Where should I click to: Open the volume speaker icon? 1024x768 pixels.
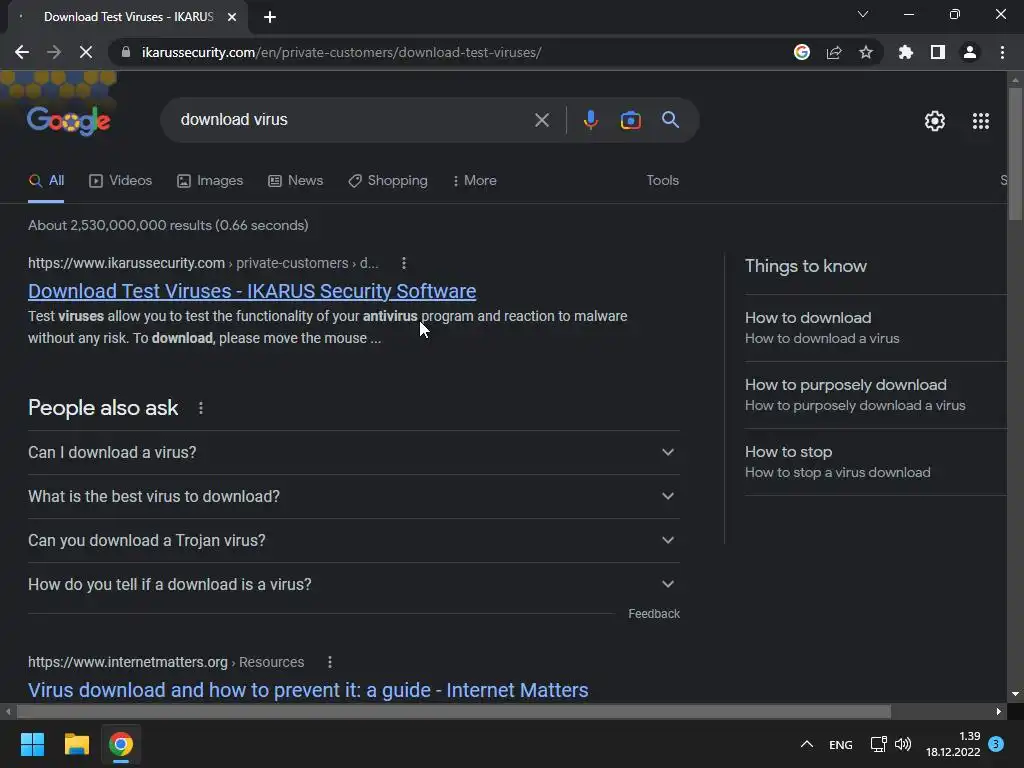[903, 744]
